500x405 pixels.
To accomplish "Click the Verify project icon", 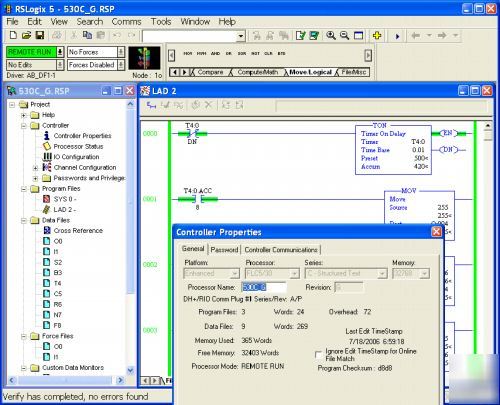I will 314,35.
